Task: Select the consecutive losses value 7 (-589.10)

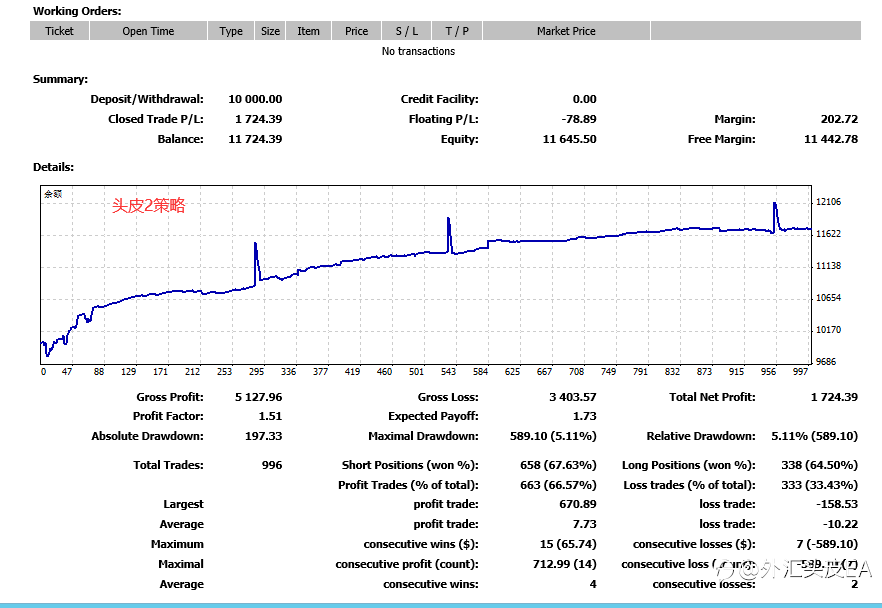Action: [827, 544]
